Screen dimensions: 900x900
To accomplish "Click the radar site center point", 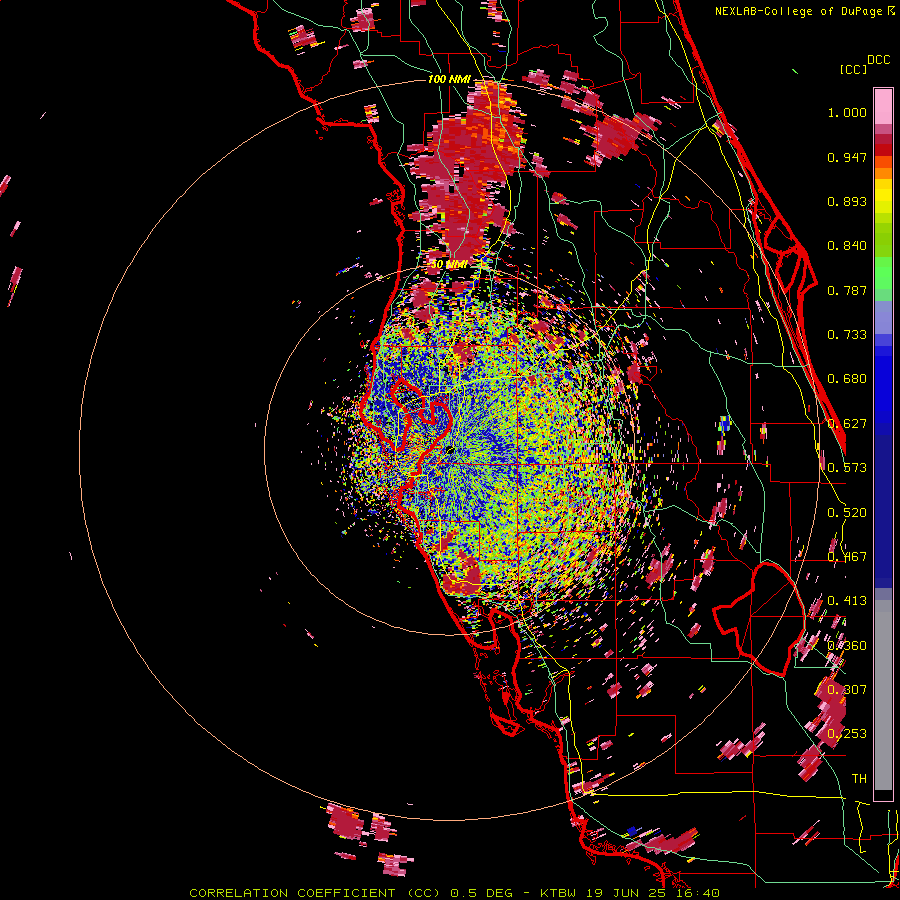I will point(449,451).
